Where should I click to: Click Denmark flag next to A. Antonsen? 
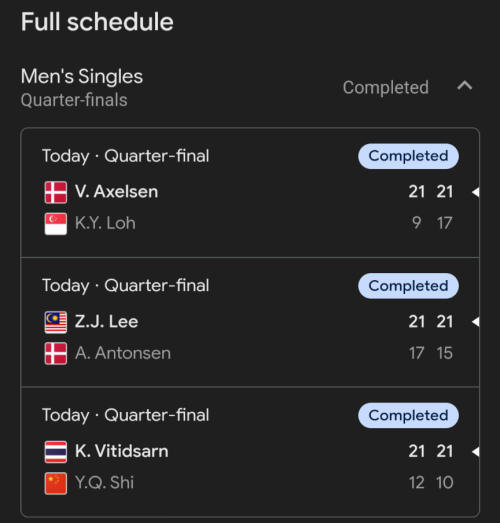[56, 354]
